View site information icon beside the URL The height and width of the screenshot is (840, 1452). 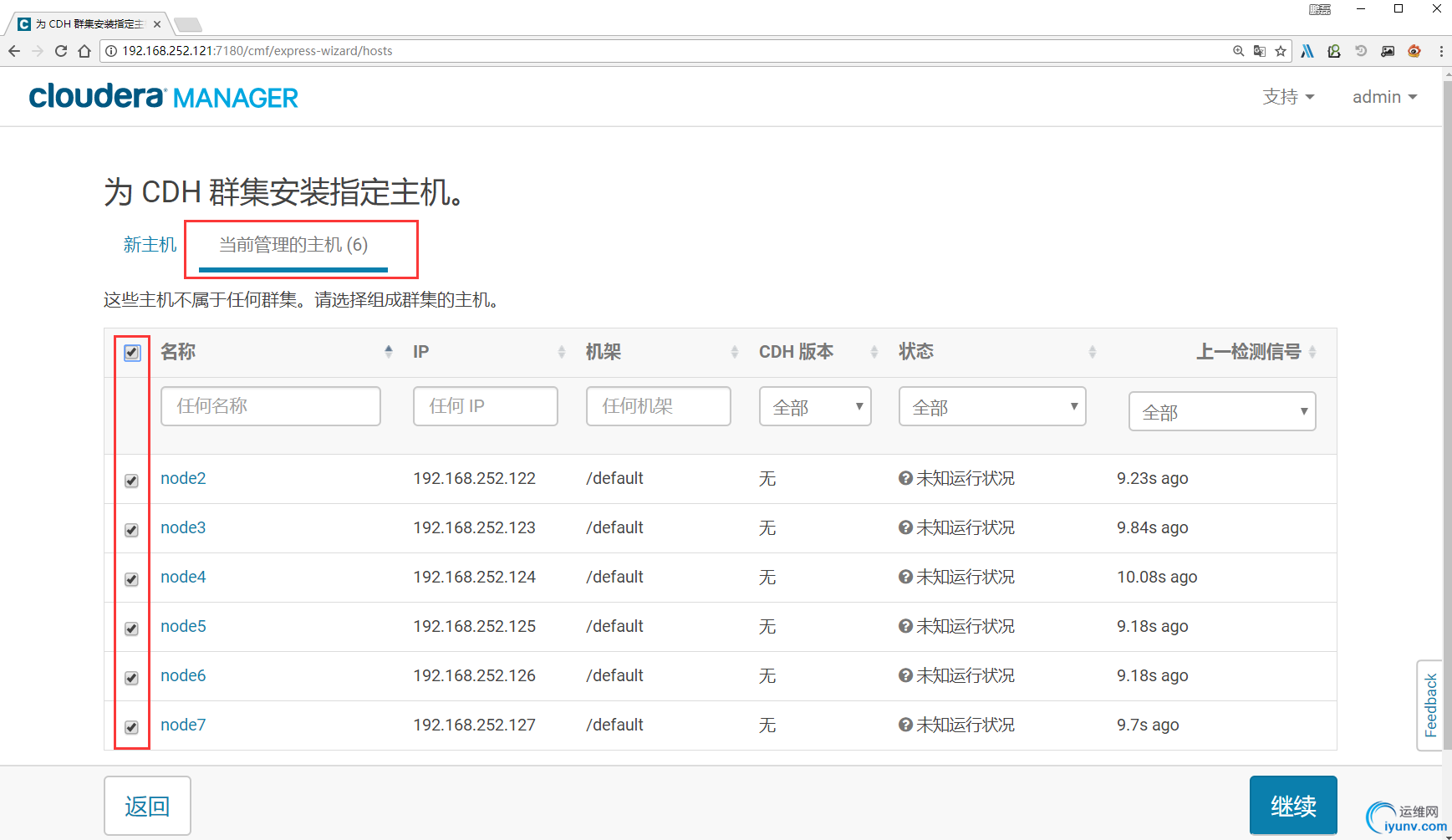(111, 51)
